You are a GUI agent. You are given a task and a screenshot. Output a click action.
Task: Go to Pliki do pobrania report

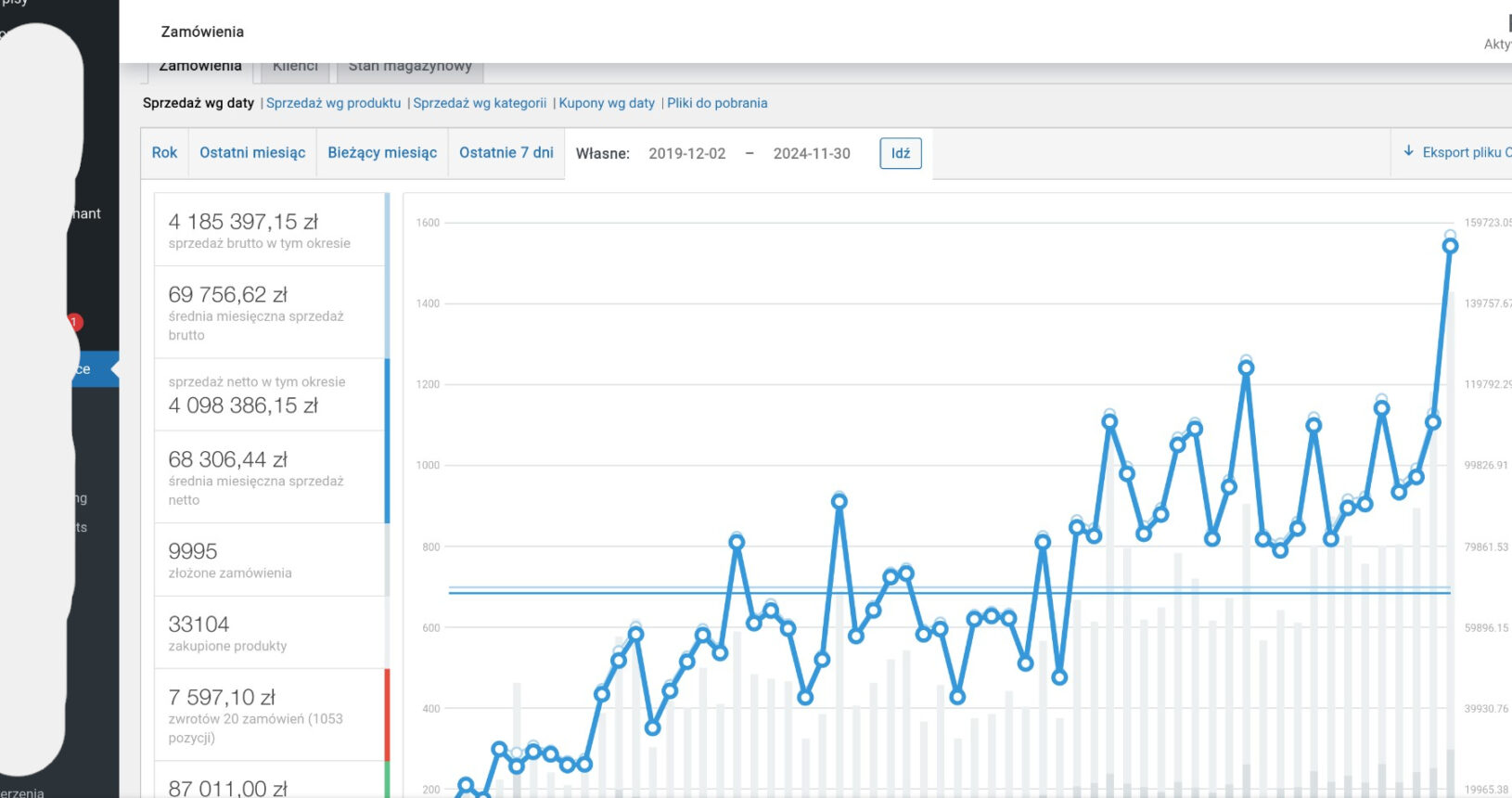[717, 103]
